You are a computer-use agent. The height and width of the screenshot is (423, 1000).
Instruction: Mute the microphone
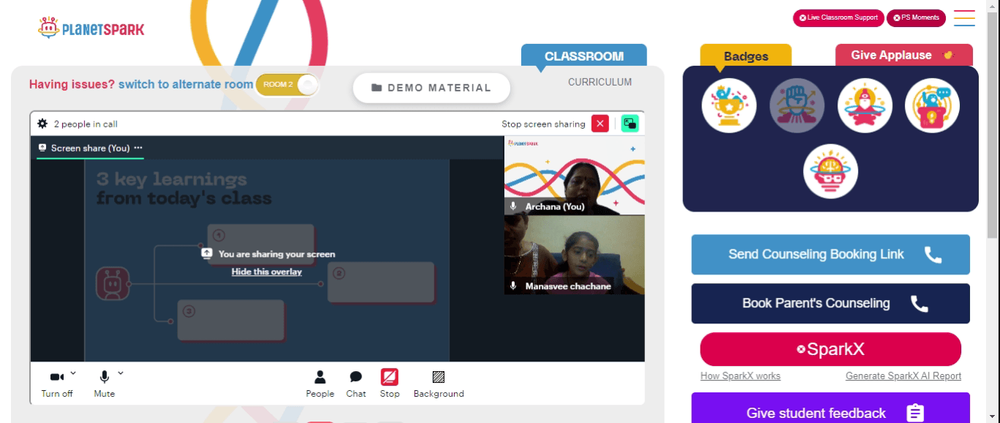point(104,384)
